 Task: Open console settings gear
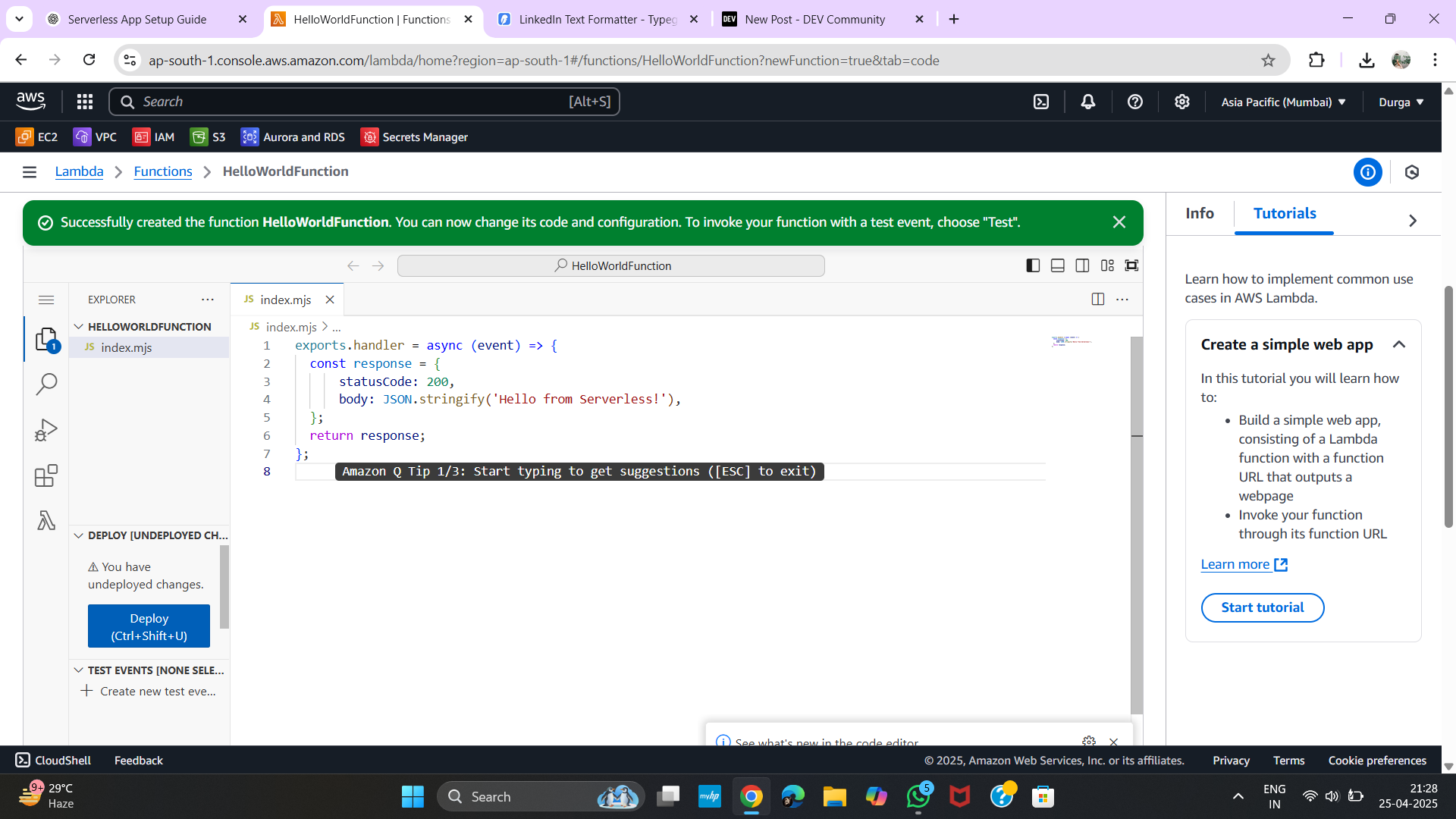(x=1182, y=102)
